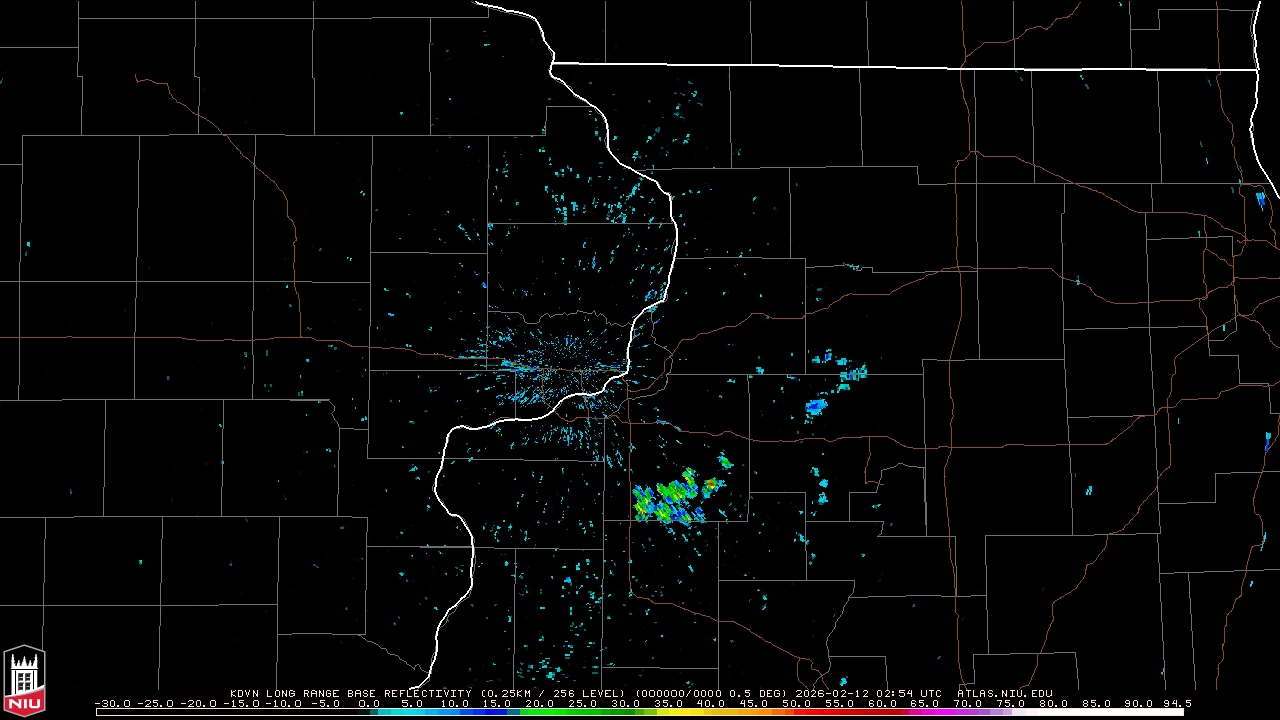Select the '(0.25KM / 256 LEVEL)' resolution text
This screenshot has width=1280, height=720.
click(x=552, y=693)
